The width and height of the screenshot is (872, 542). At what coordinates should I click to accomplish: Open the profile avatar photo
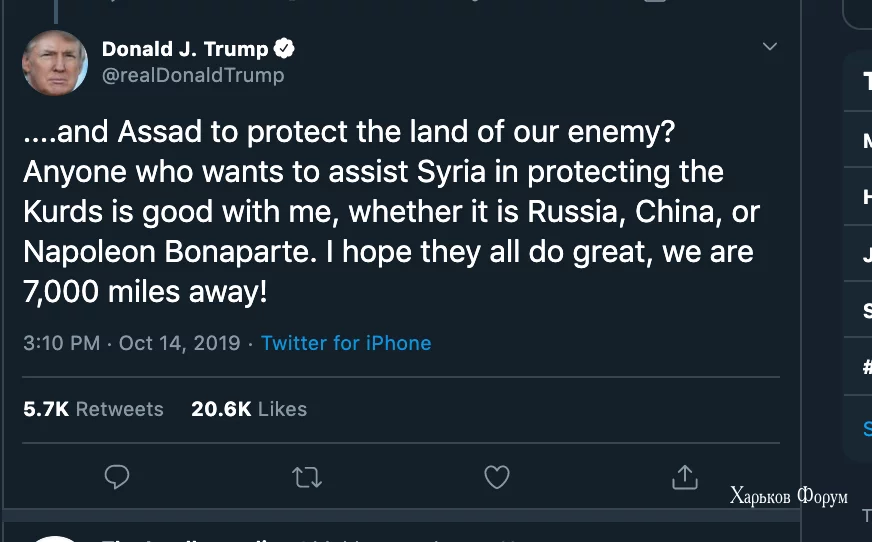55,62
